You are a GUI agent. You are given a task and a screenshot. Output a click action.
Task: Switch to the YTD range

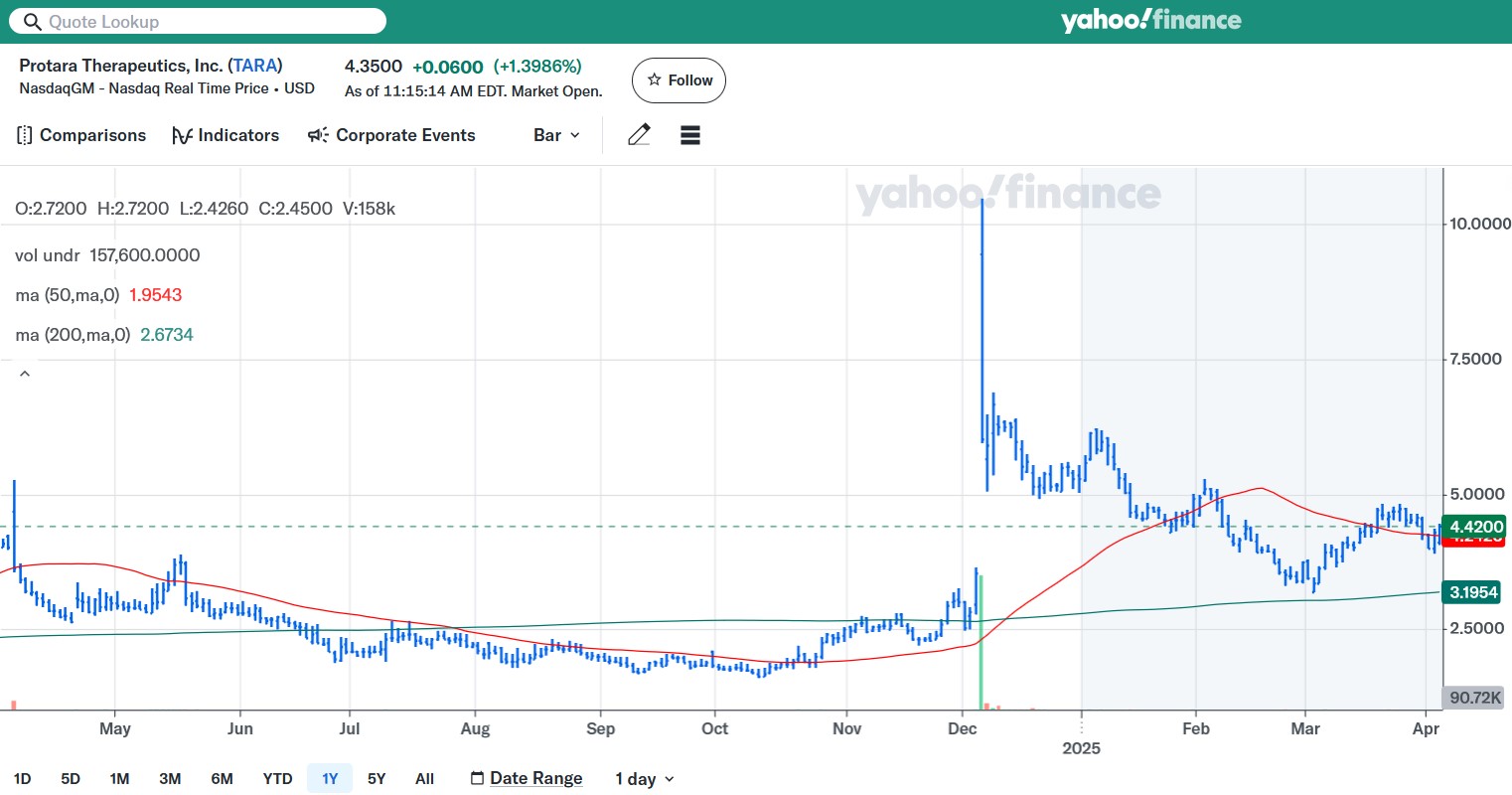277,778
